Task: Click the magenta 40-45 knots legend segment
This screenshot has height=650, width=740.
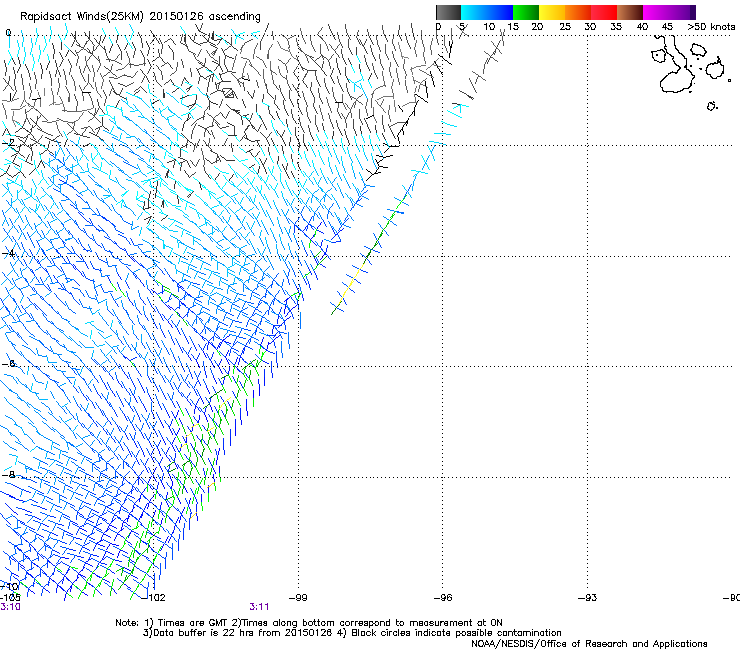Action: 656,12
